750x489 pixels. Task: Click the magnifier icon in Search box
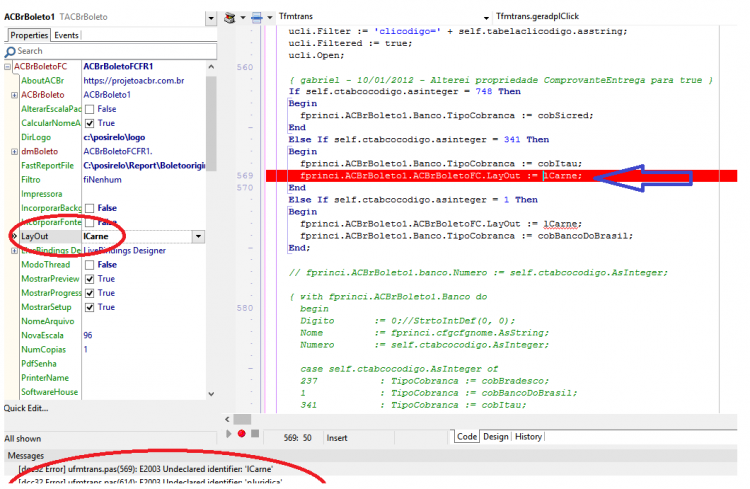click(x=10, y=52)
